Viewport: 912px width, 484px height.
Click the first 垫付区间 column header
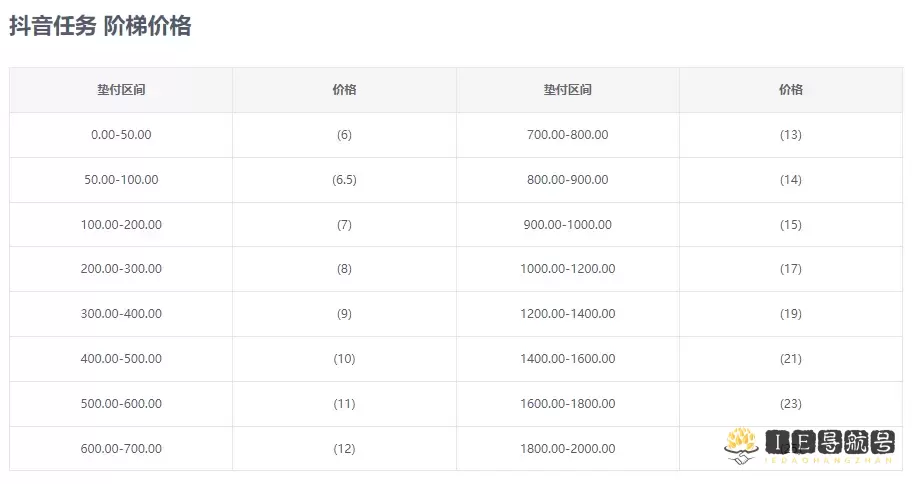point(121,90)
